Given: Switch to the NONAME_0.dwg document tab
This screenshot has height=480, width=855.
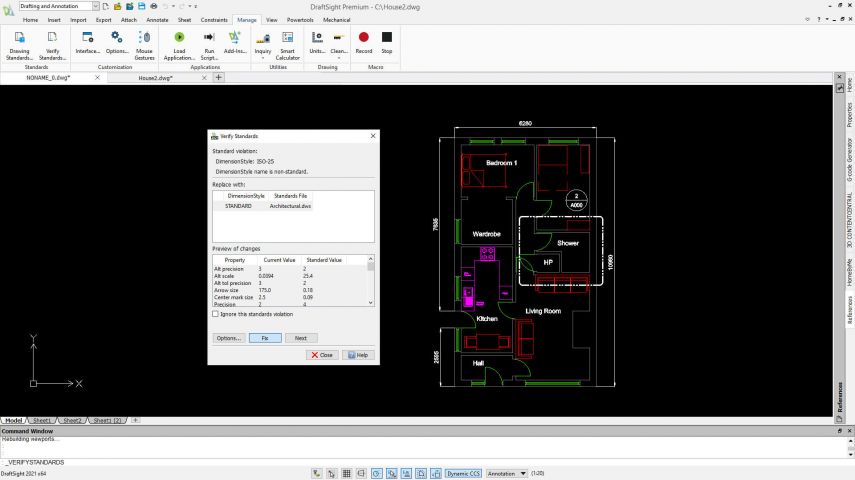Looking at the screenshot, I should click(x=46, y=78).
